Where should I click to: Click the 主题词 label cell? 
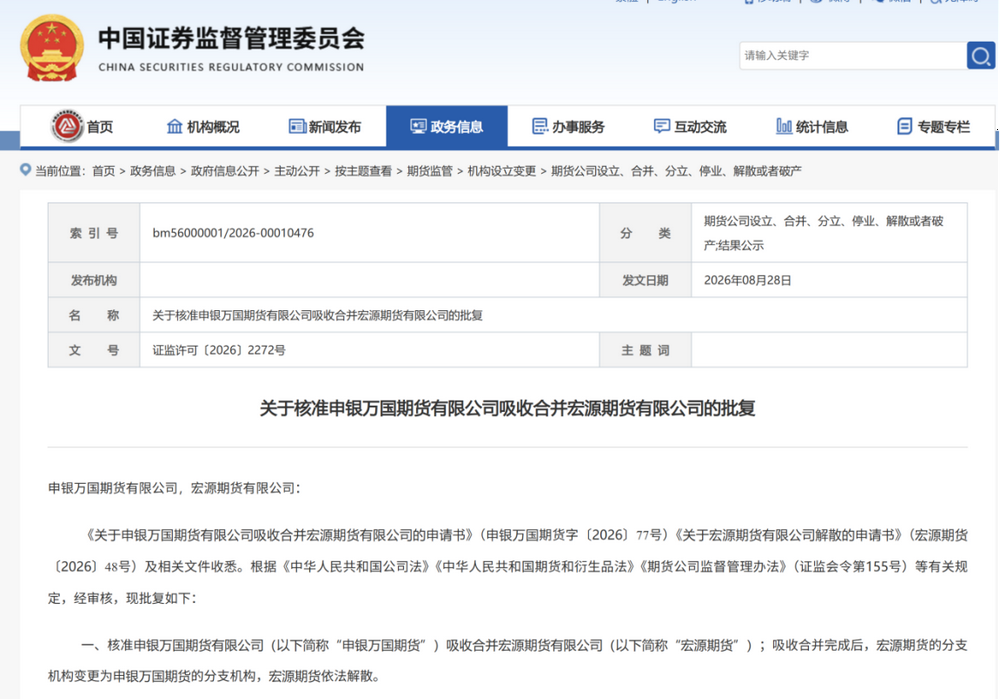tap(645, 350)
